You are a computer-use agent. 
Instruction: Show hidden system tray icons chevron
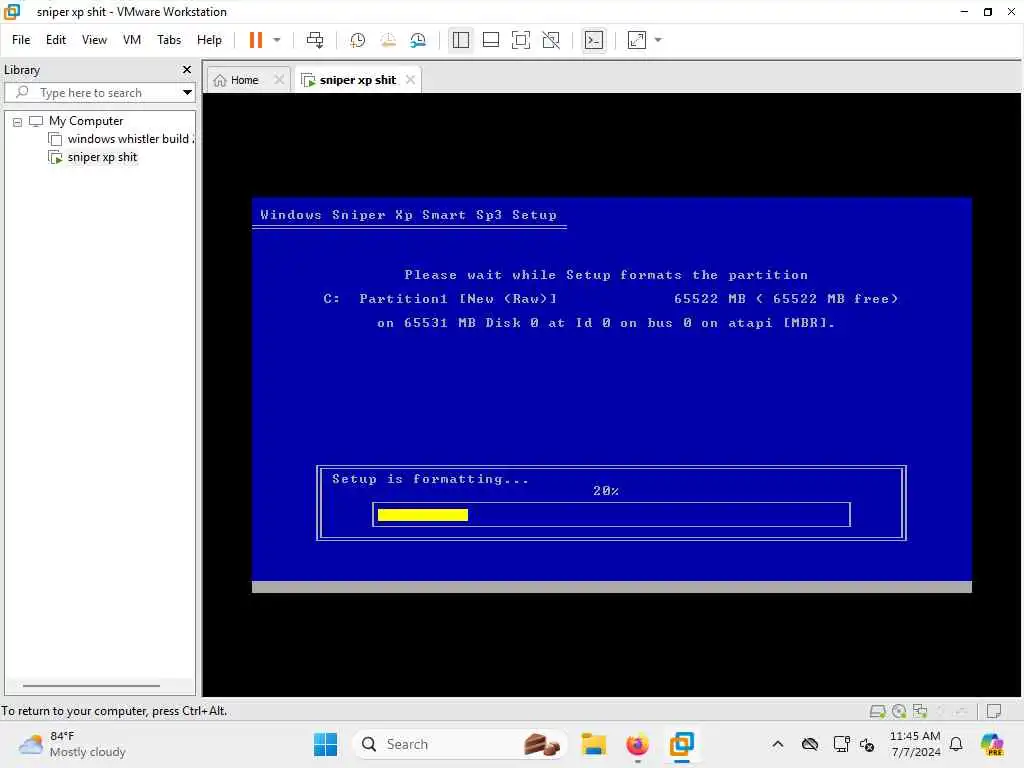(778, 744)
